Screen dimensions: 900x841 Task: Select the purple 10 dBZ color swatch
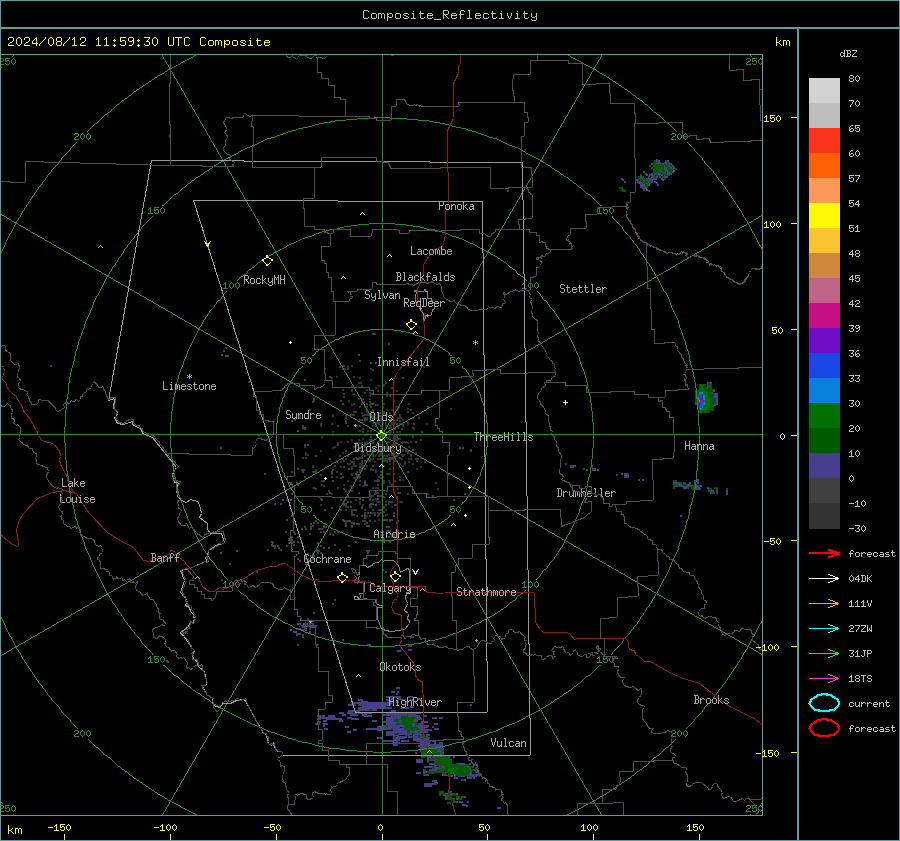824,466
